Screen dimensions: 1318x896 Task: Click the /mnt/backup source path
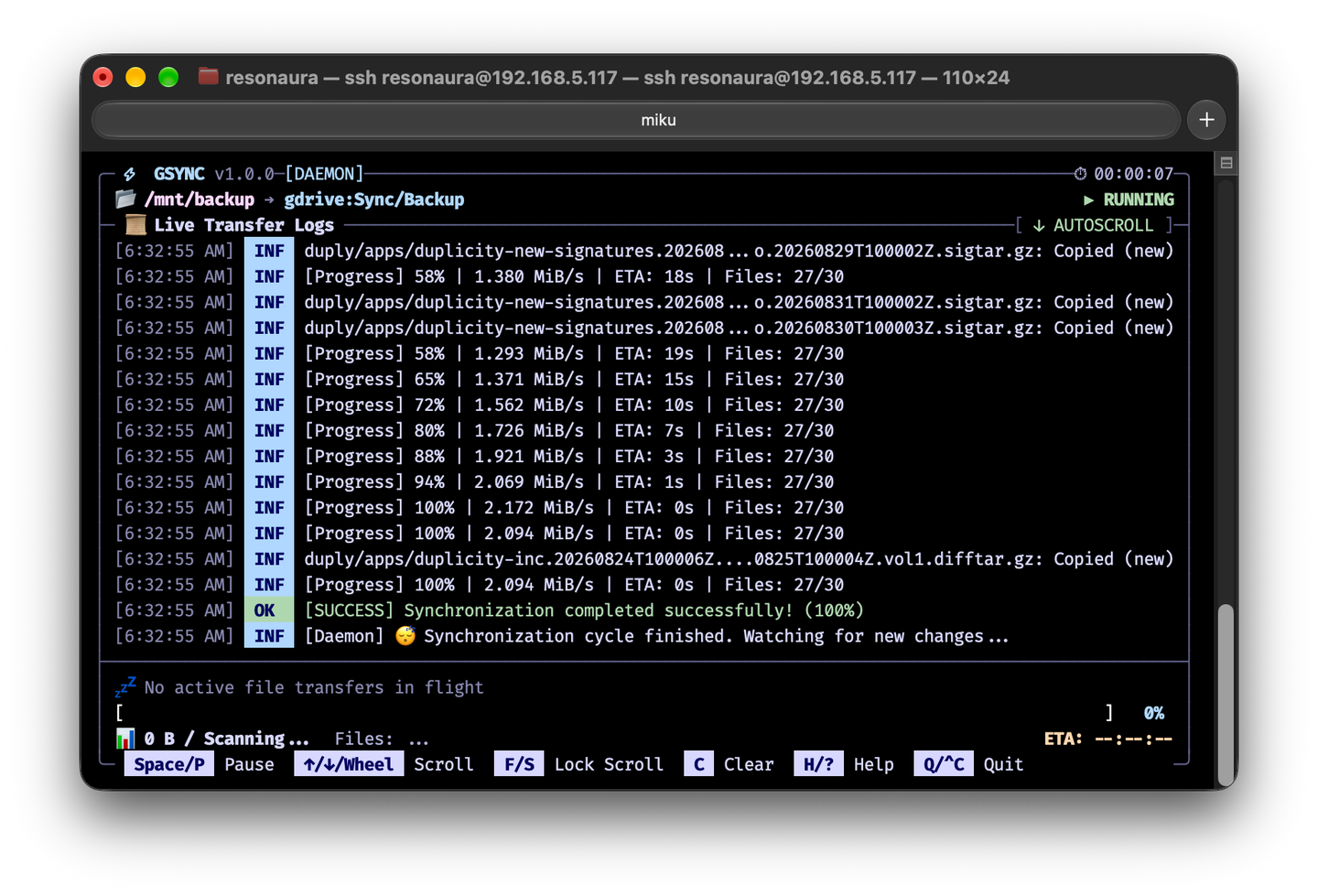pyautogui.click(x=200, y=200)
